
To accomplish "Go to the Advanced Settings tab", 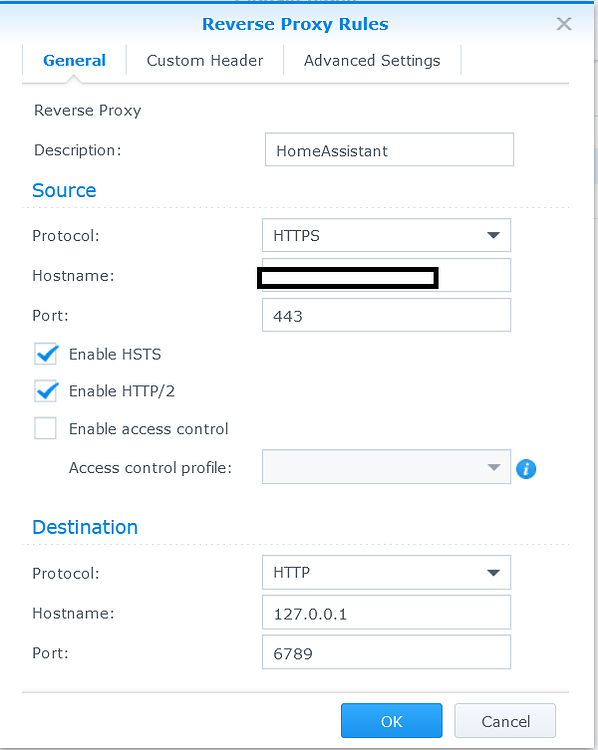I will 372,61.
